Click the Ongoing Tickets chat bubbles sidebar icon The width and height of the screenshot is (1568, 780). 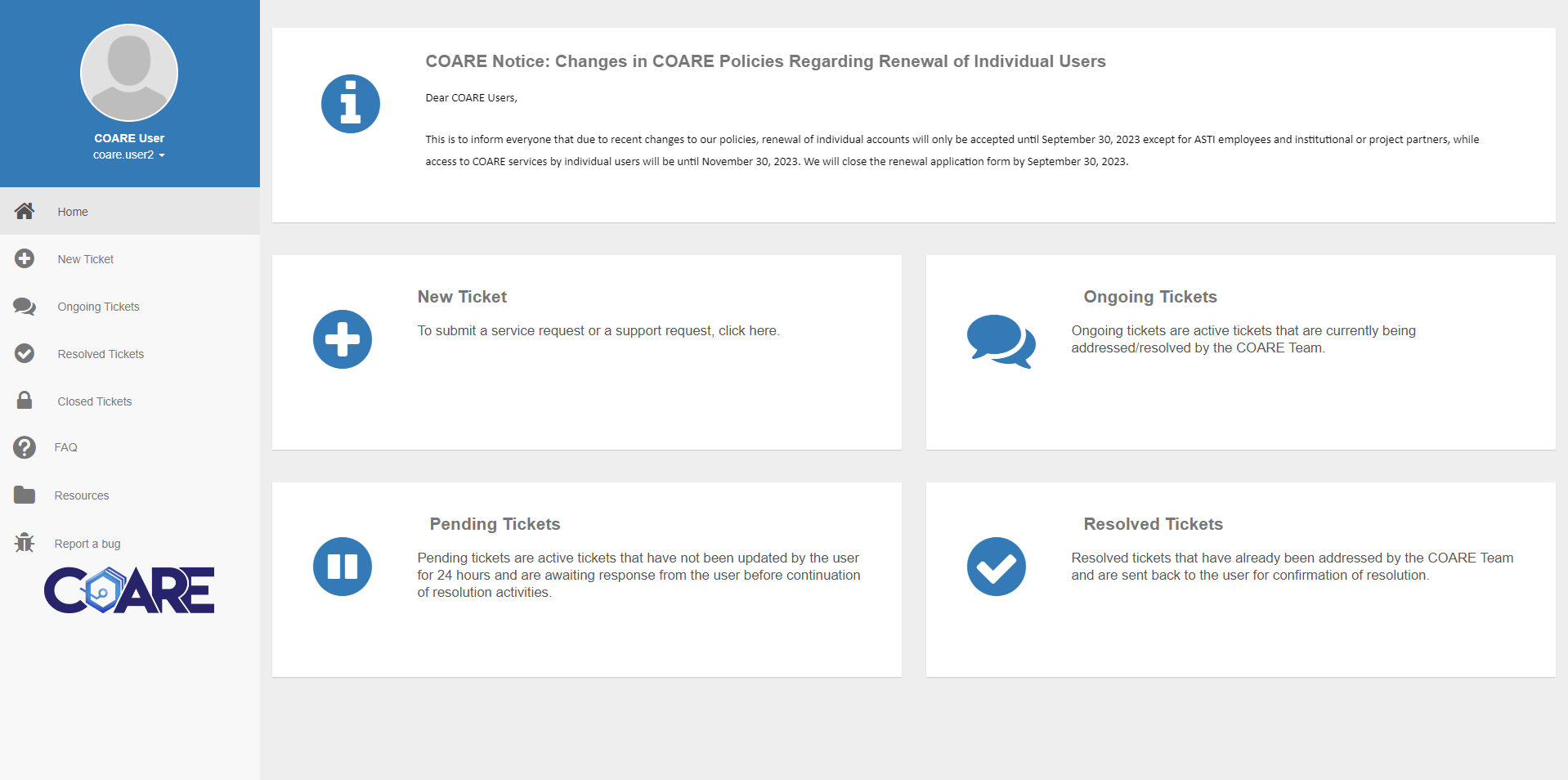pyautogui.click(x=25, y=307)
